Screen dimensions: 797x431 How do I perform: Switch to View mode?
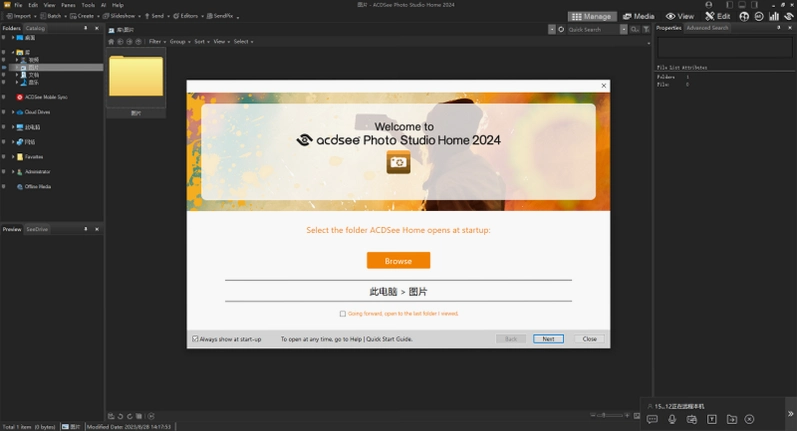[x=680, y=16]
